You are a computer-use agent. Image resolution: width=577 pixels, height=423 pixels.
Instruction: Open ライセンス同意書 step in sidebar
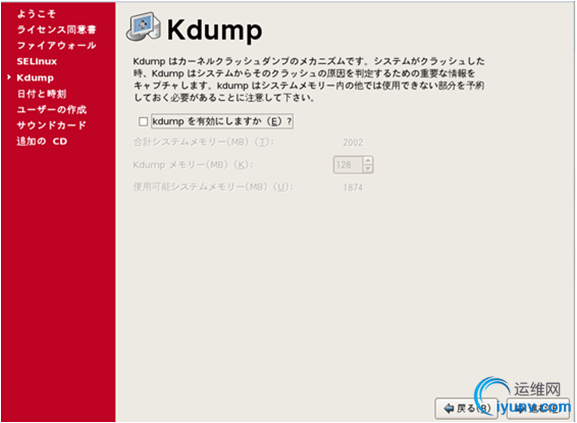click(x=57, y=29)
